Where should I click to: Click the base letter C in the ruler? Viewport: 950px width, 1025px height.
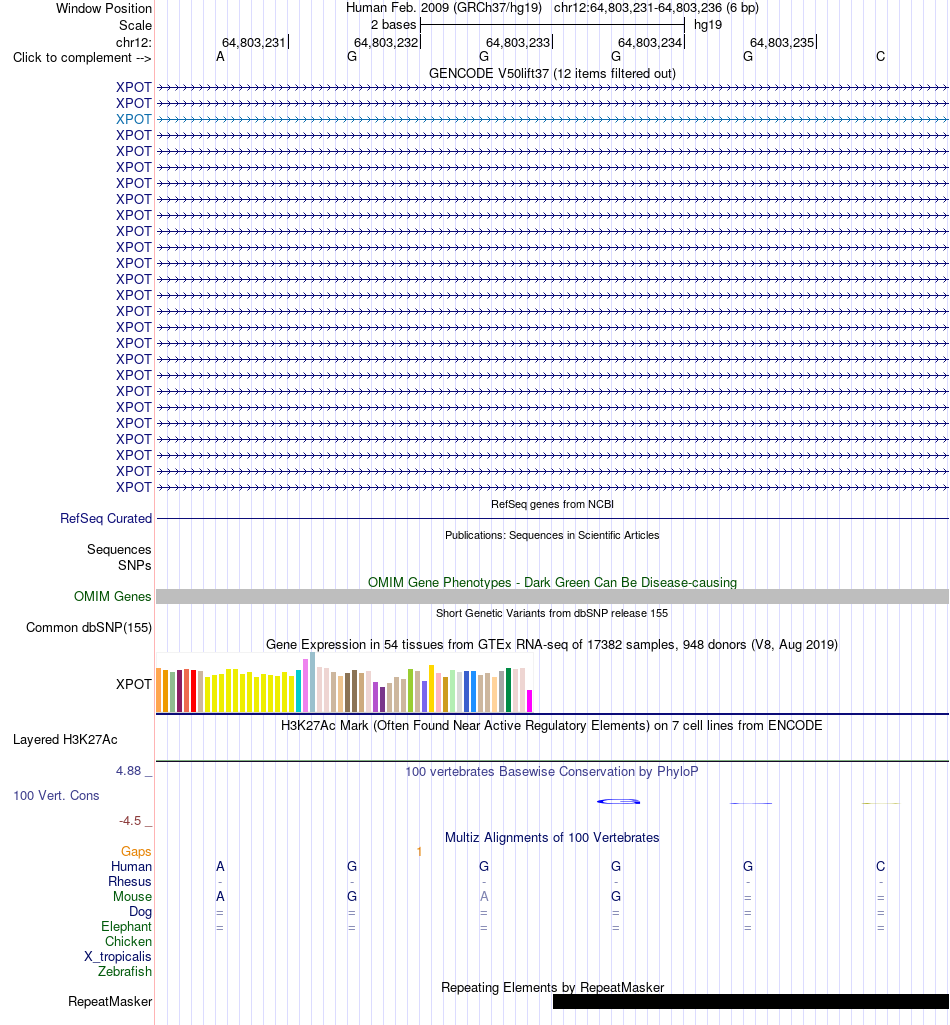pos(881,56)
